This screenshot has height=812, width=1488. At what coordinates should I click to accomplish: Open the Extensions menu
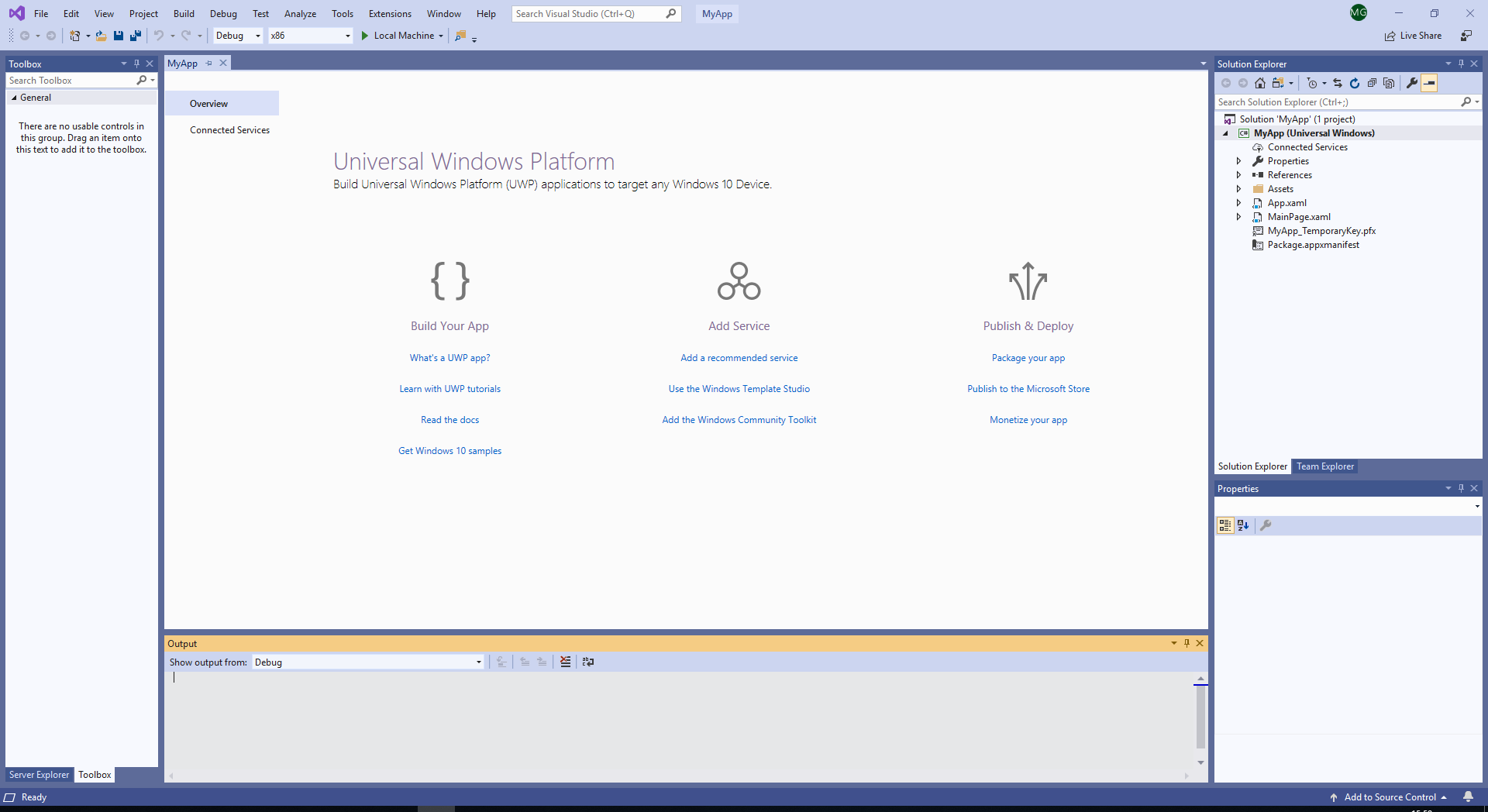click(390, 13)
